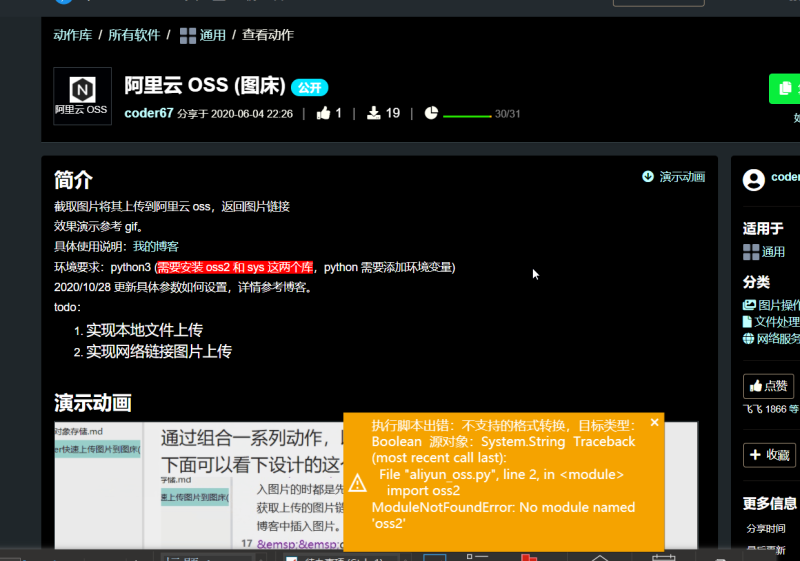Open the 网络服务 category link
This screenshot has height=561, width=800.
[x=771, y=339]
